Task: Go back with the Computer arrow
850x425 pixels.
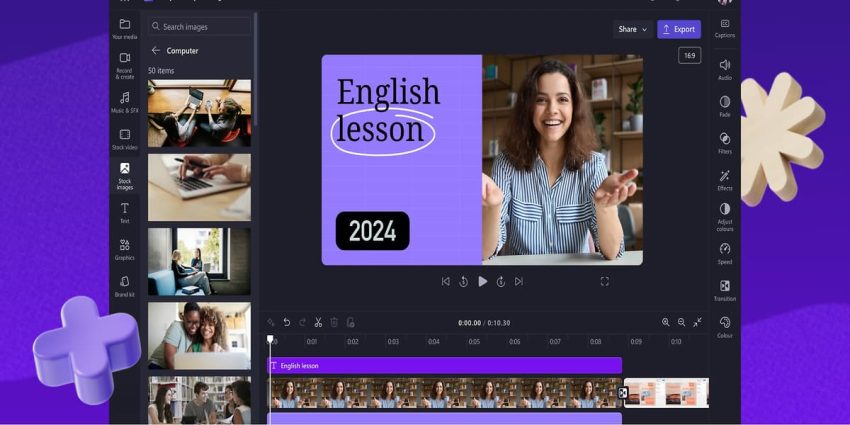Action: coord(156,50)
